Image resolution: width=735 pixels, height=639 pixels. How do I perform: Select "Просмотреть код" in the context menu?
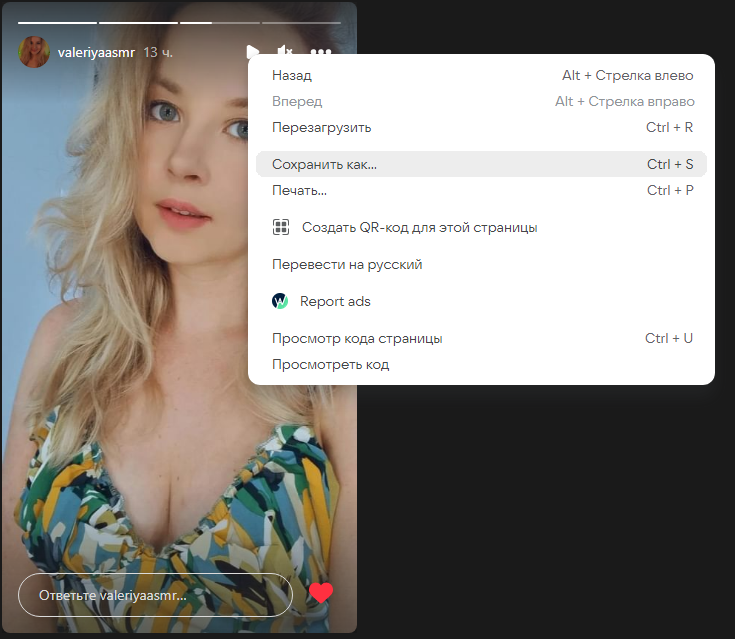(x=481, y=364)
